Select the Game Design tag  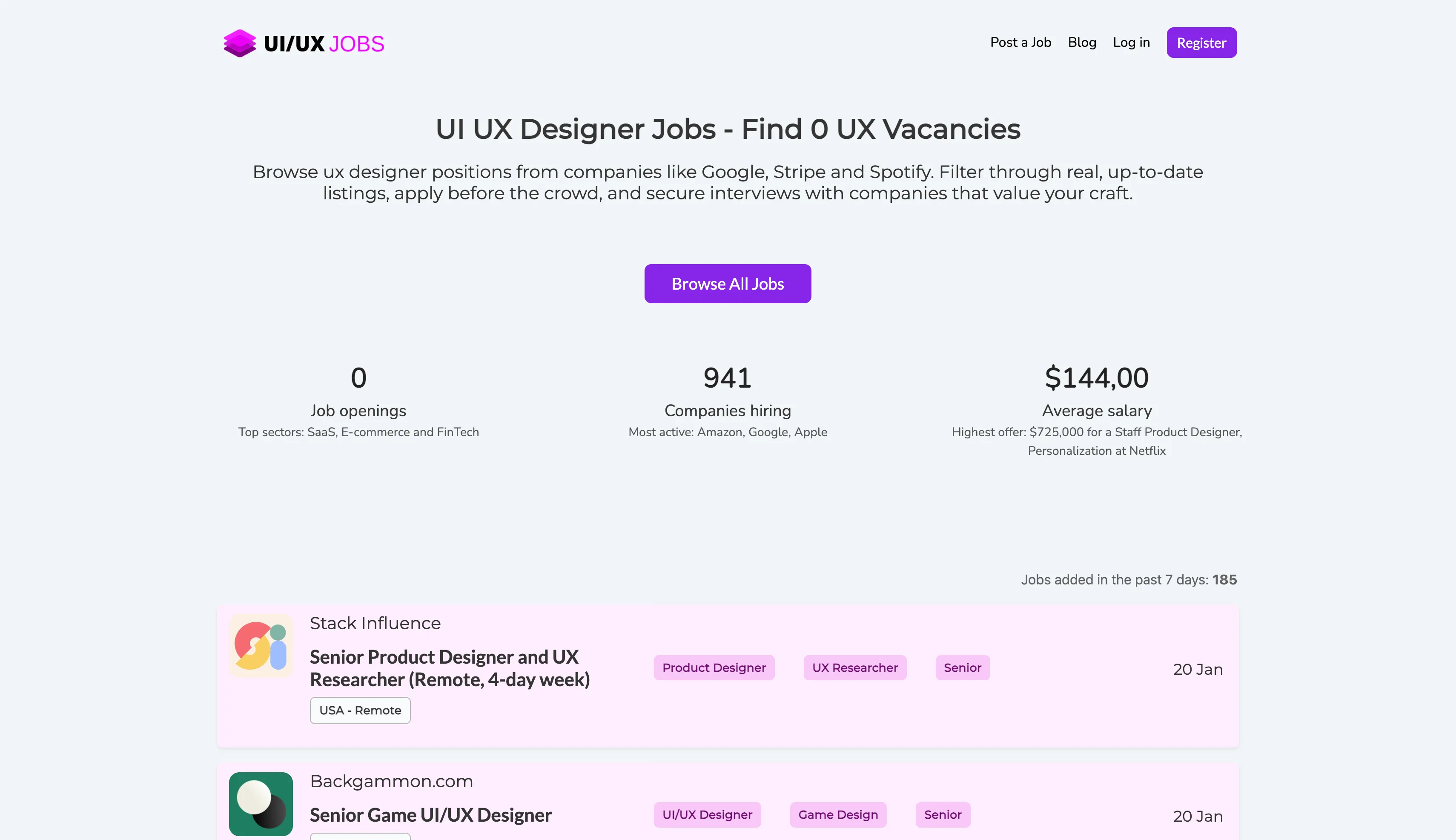pos(837,814)
